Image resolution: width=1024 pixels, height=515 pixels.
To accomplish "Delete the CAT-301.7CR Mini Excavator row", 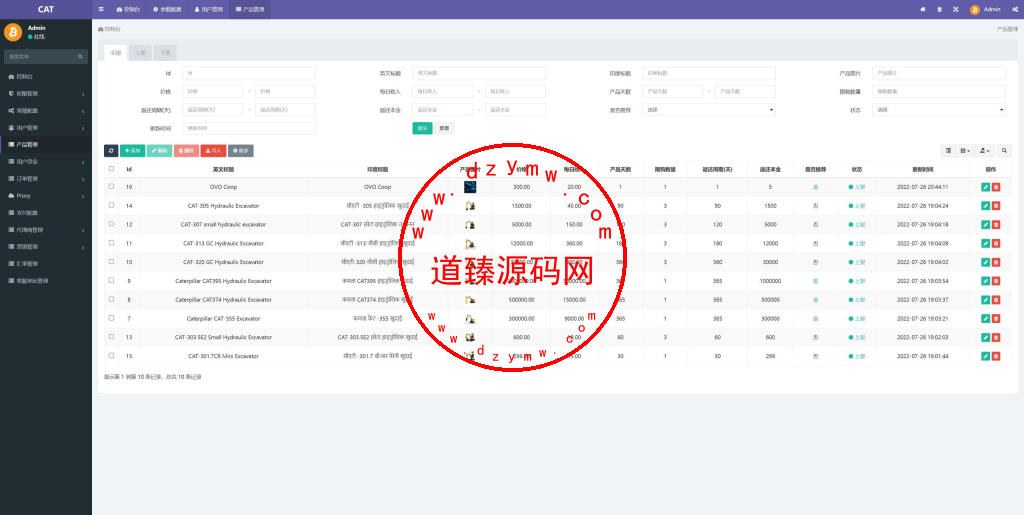I will click(x=996, y=356).
